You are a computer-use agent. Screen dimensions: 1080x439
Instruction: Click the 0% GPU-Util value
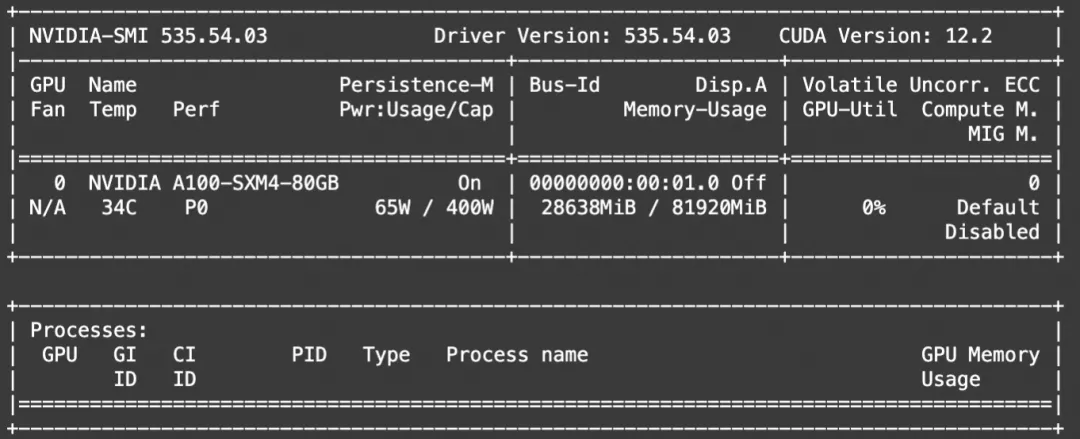tap(874, 207)
